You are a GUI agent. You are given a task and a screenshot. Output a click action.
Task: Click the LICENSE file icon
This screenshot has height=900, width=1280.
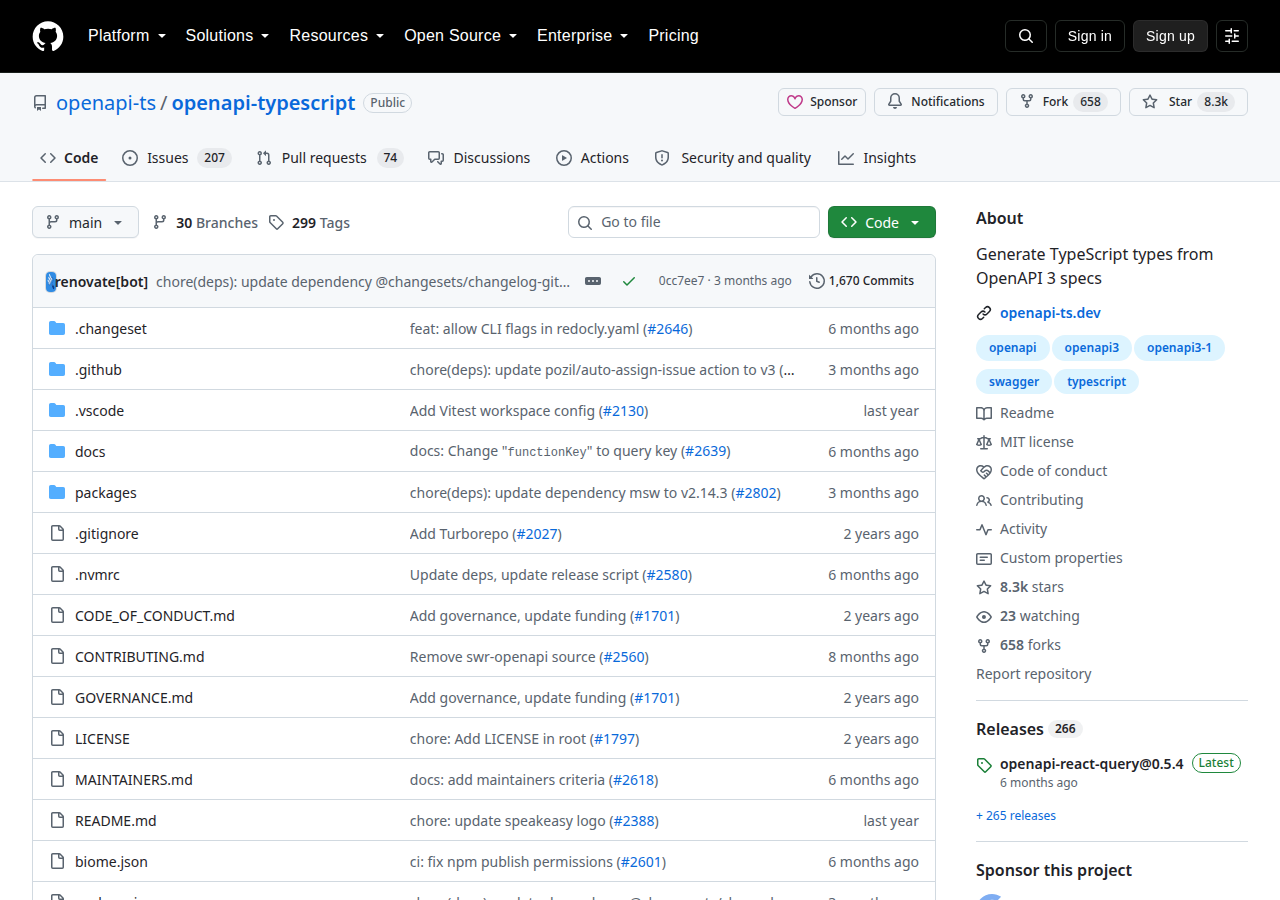[x=57, y=739]
